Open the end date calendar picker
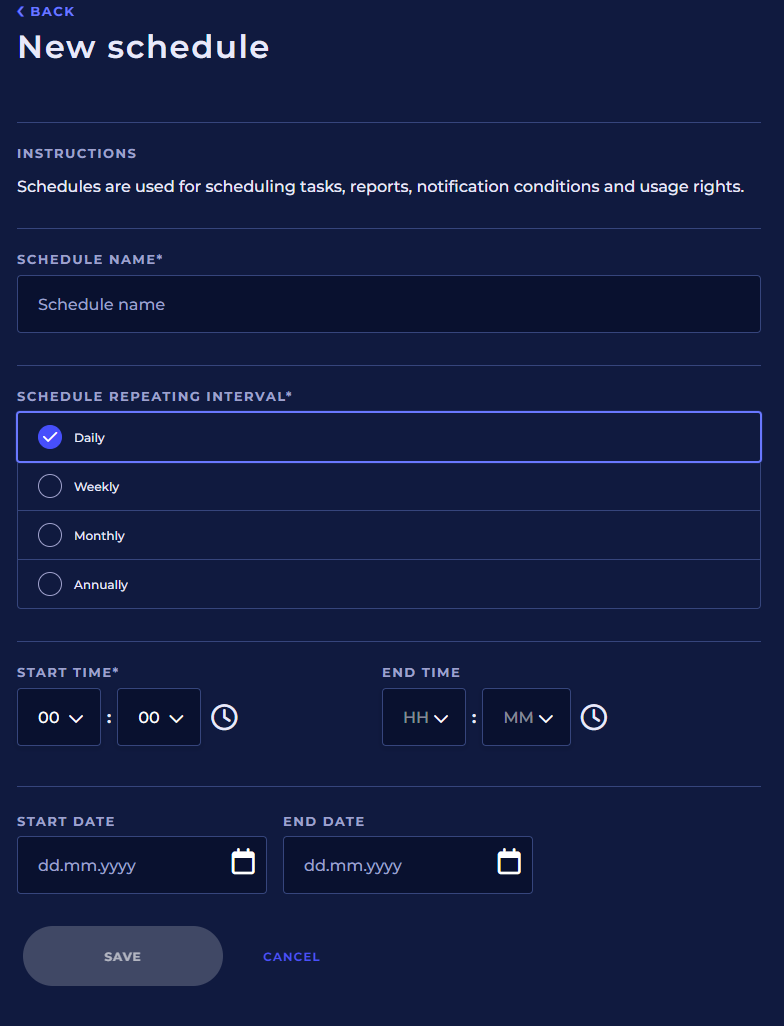The image size is (784, 1026). 509,862
